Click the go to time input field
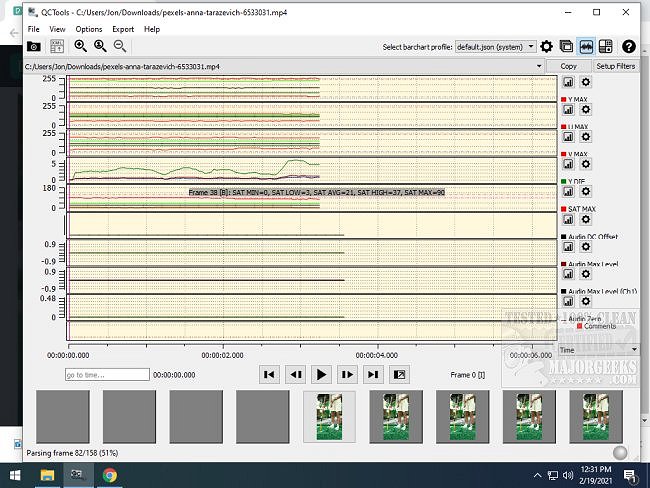Image resolution: width=650 pixels, height=488 pixels. pyautogui.click(x=105, y=375)
